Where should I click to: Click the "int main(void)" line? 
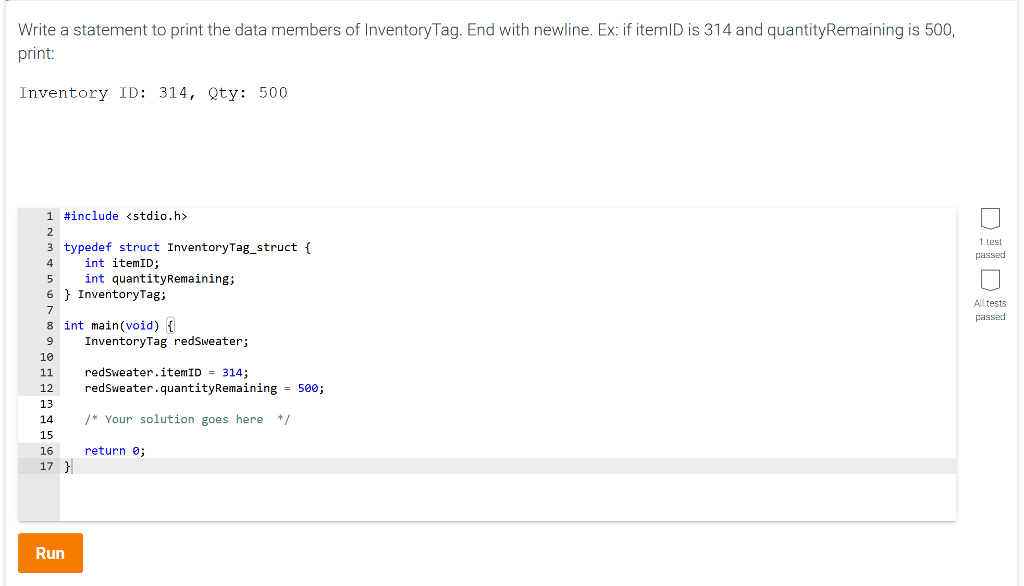coord(113,325)
